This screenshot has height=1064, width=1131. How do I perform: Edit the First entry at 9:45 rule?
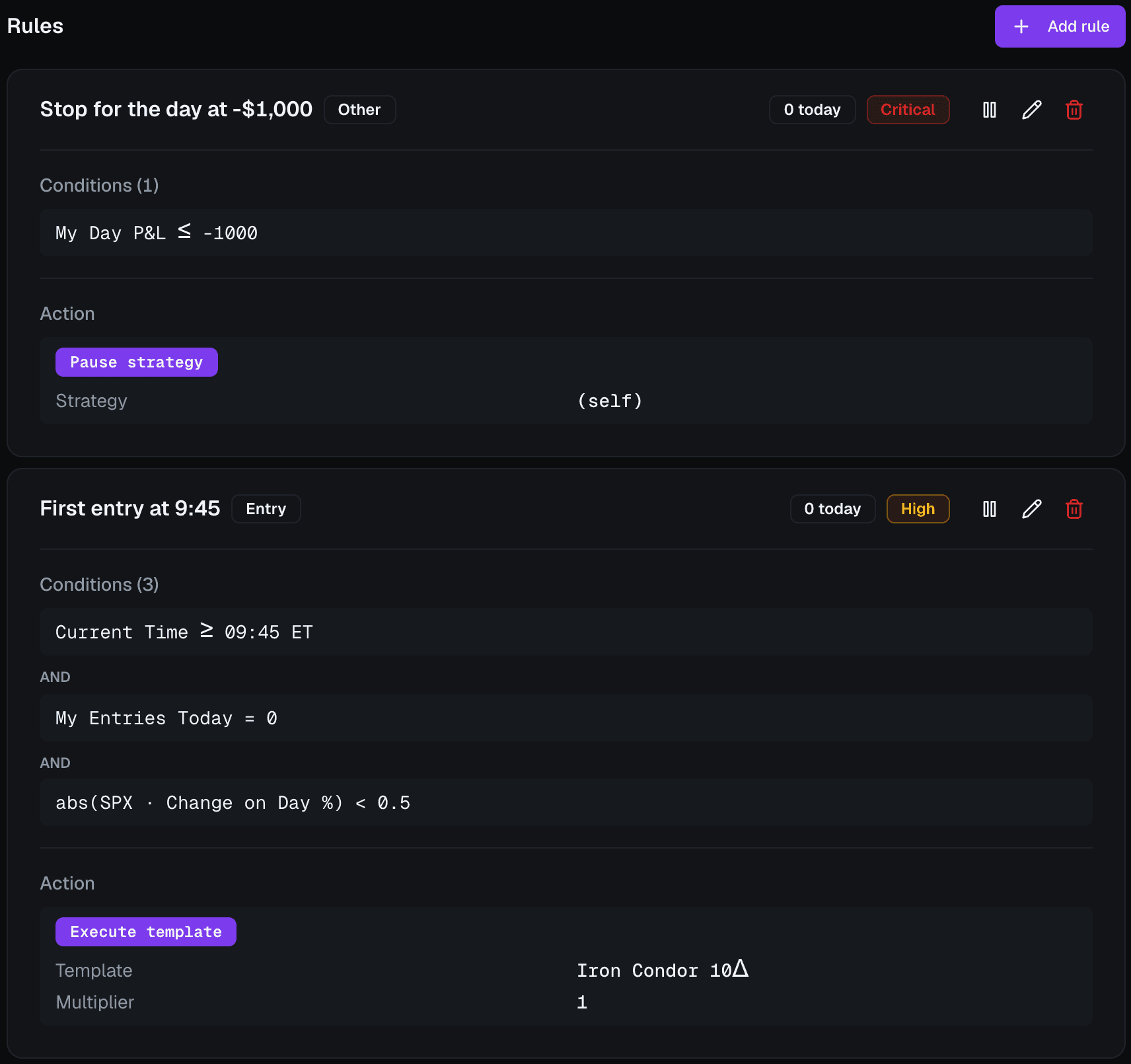[1031, 509]
